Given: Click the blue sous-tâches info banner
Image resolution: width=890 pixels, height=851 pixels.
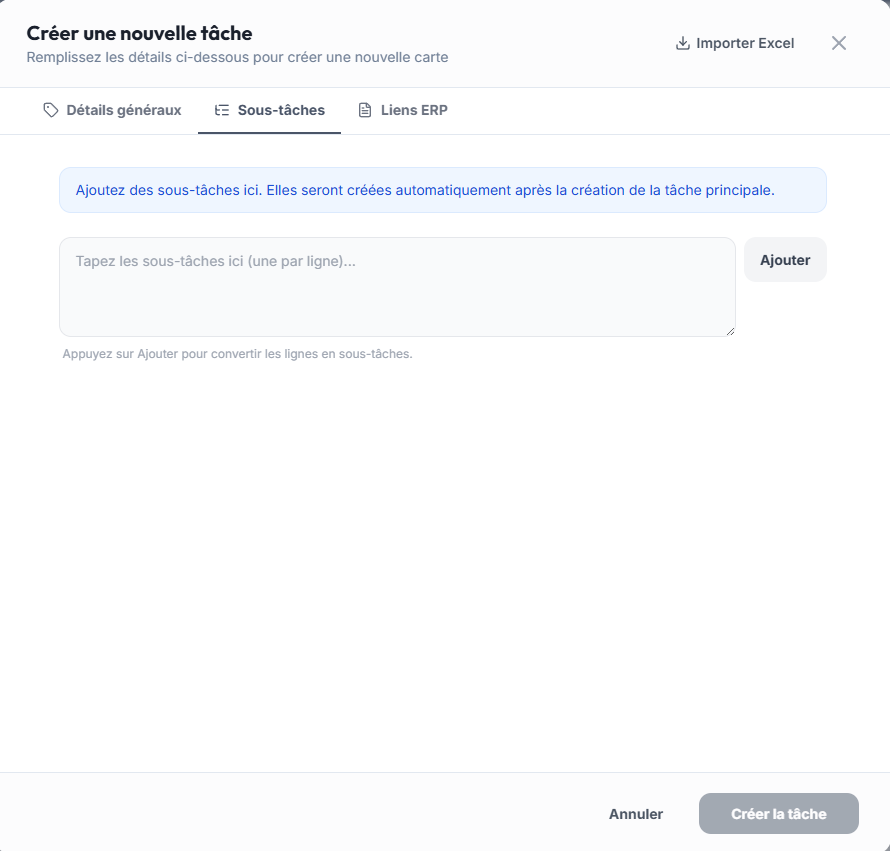Looking at the screenshot, I should pos(442,190).
